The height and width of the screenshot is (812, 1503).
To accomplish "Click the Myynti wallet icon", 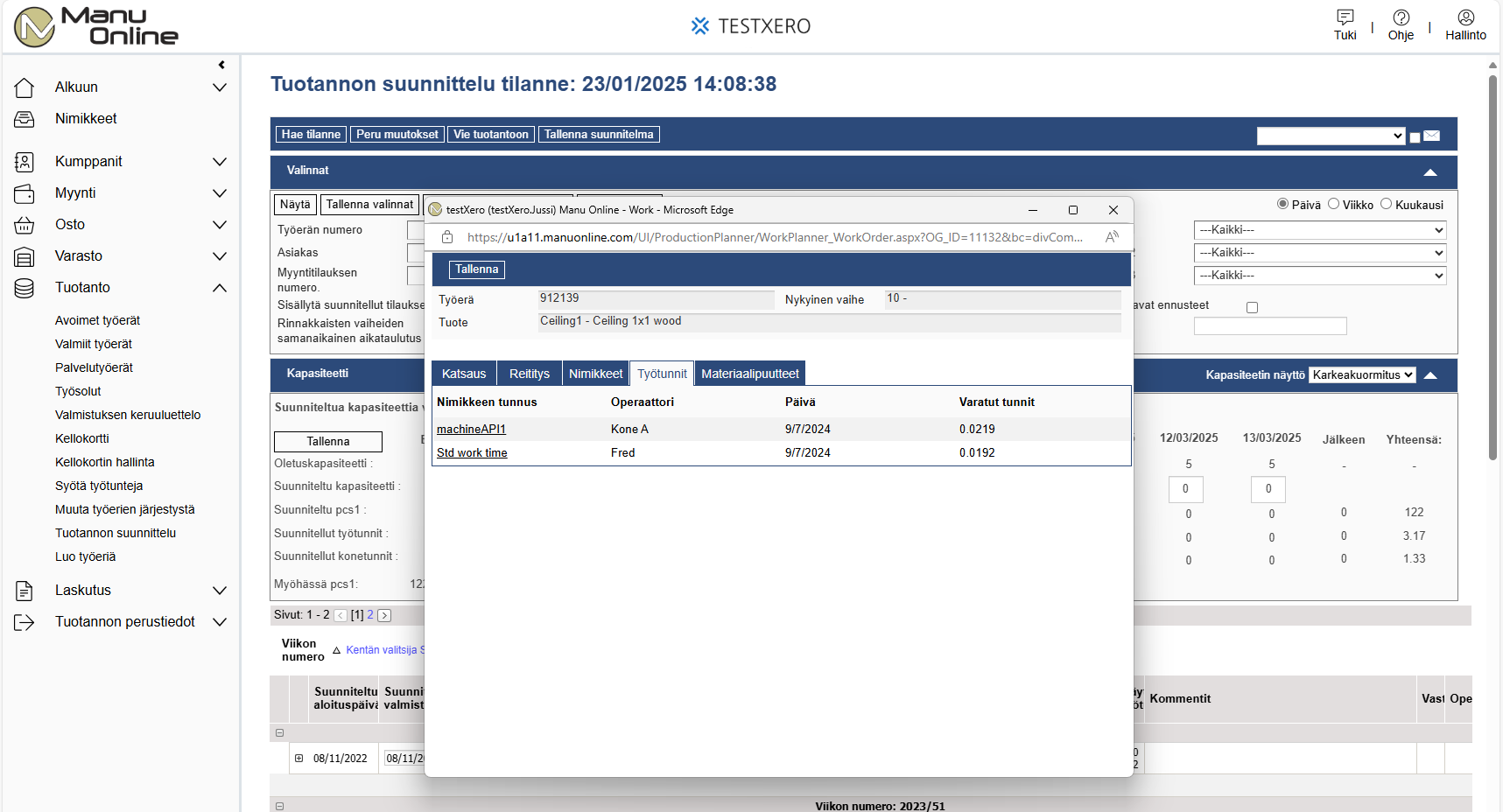I will (25, 193).
